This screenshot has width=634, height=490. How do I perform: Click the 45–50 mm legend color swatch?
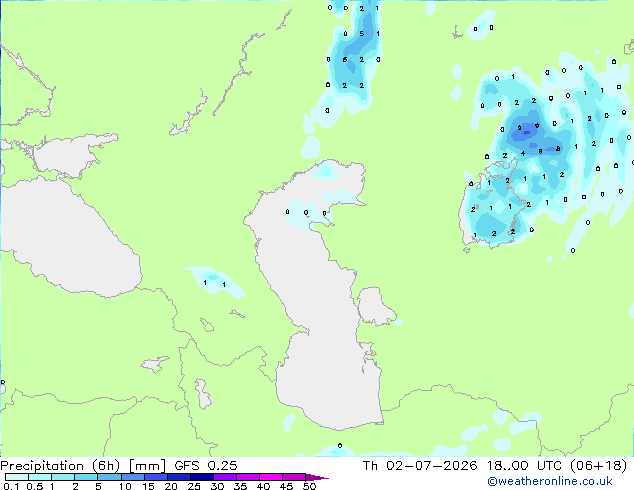(x=293, y=477)
